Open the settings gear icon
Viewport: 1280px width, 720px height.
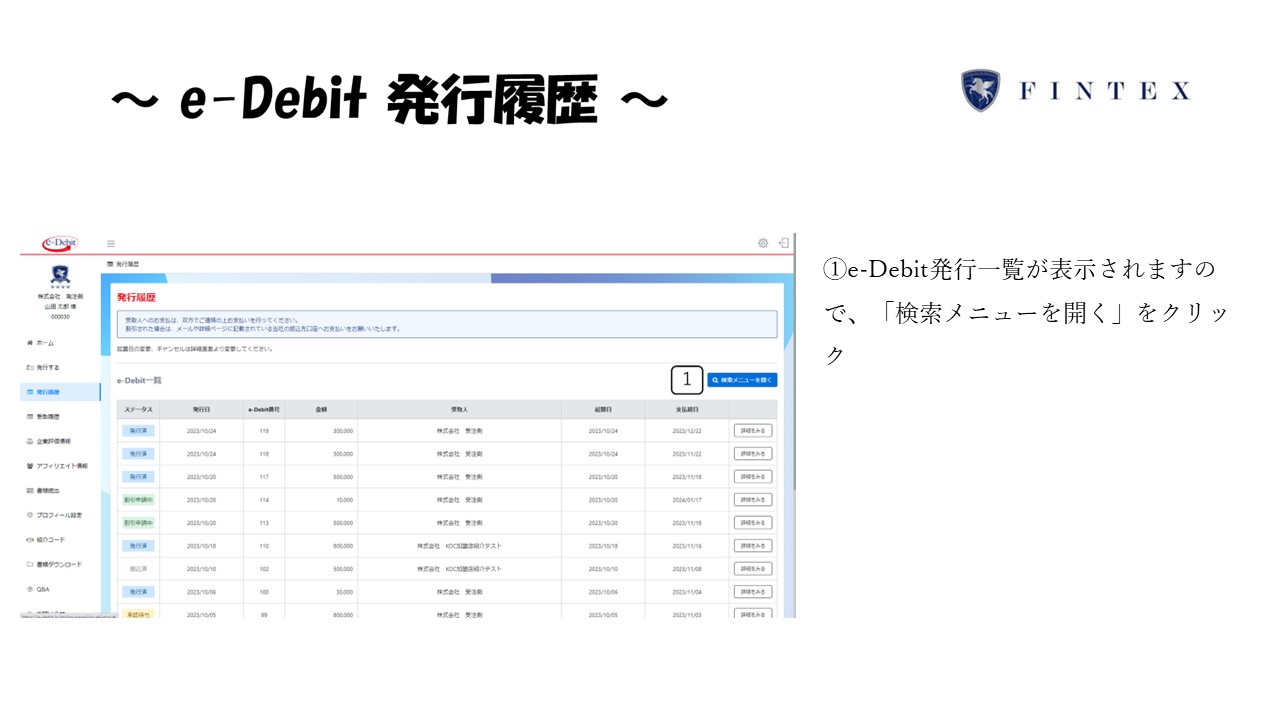pyautogui.click(x=763, y=243)
